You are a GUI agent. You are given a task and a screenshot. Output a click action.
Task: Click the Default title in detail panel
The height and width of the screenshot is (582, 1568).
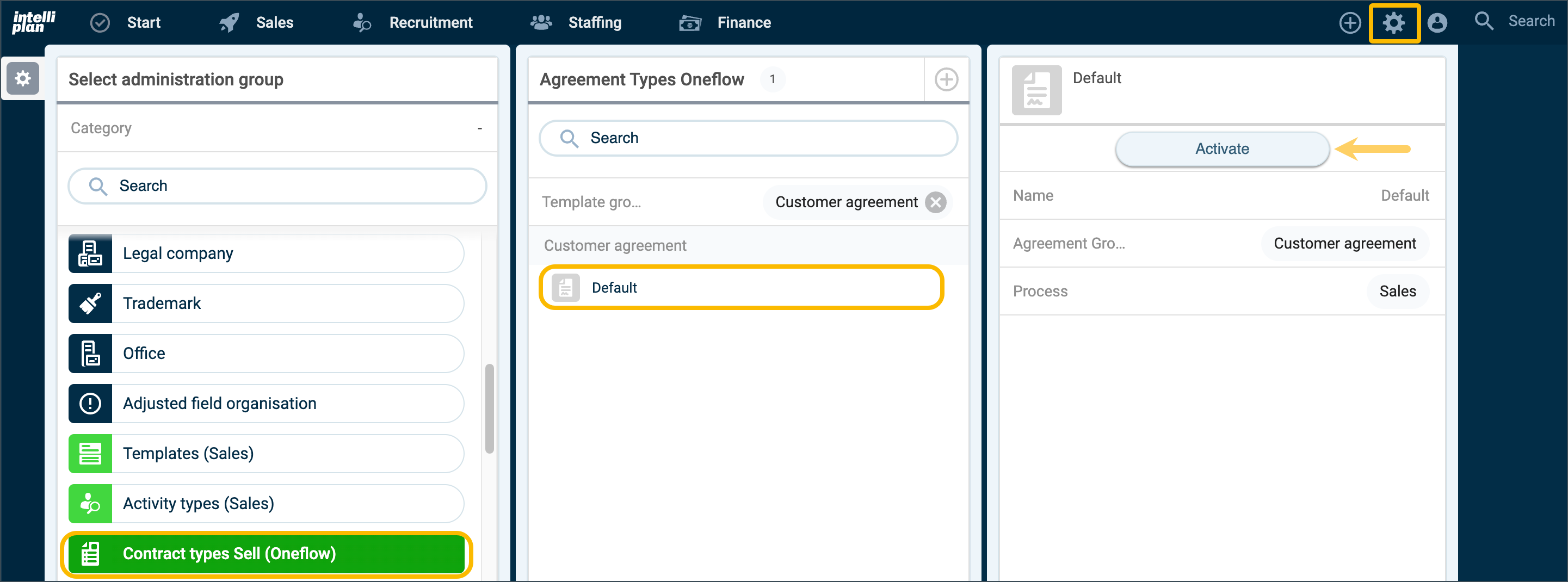point(1096,78)
